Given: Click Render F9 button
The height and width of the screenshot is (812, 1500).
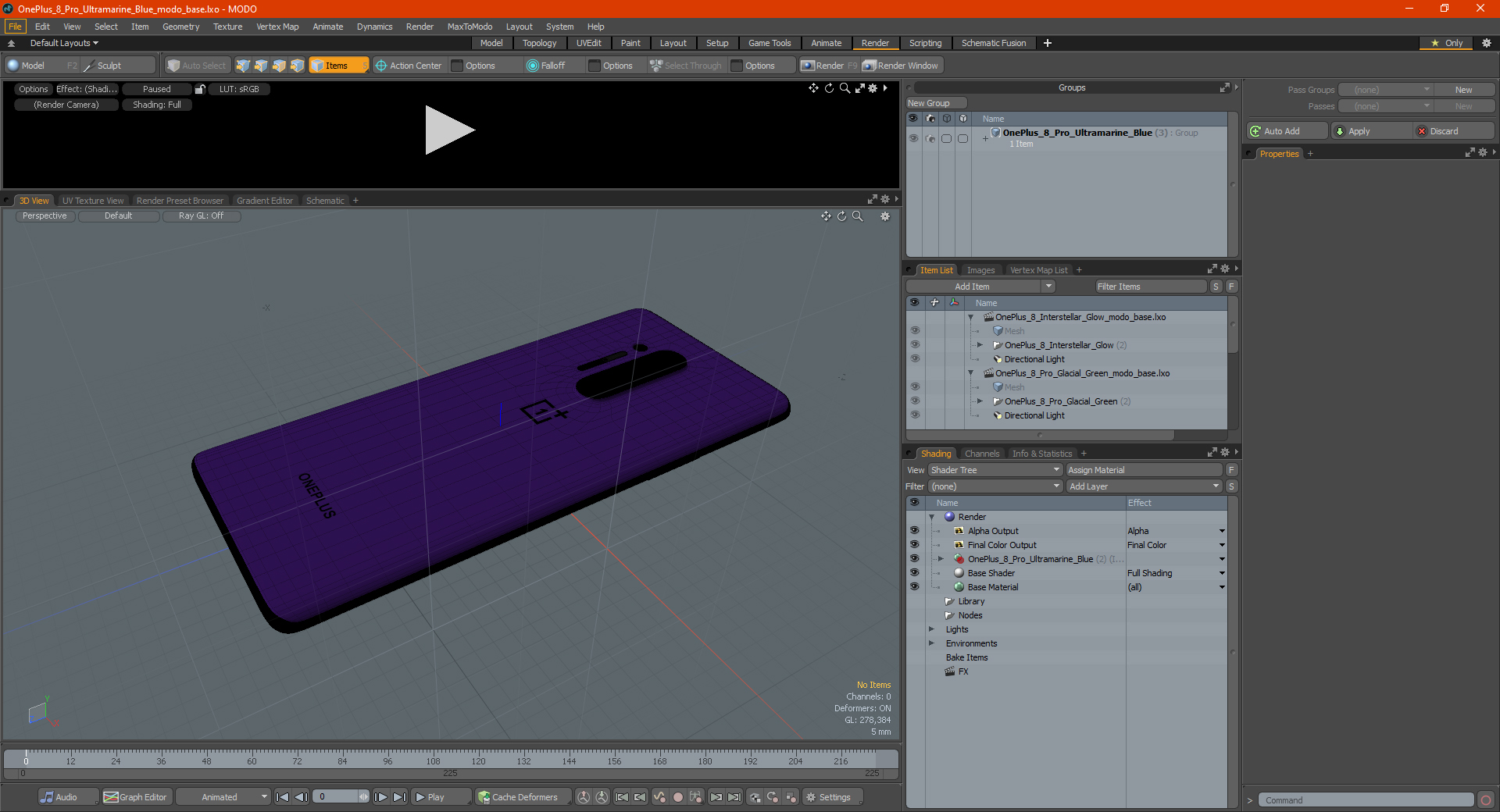Looking at the screenshot, I should coord(829,66).
